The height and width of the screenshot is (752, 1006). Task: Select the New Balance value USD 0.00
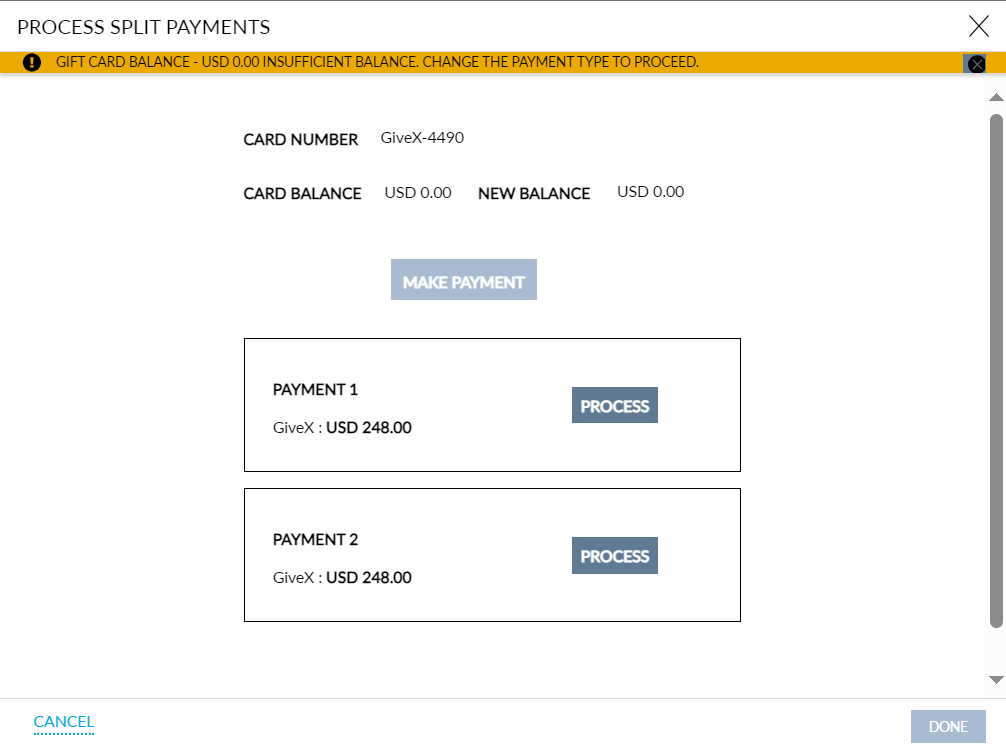pyautogui.click(x=651, y=192)
